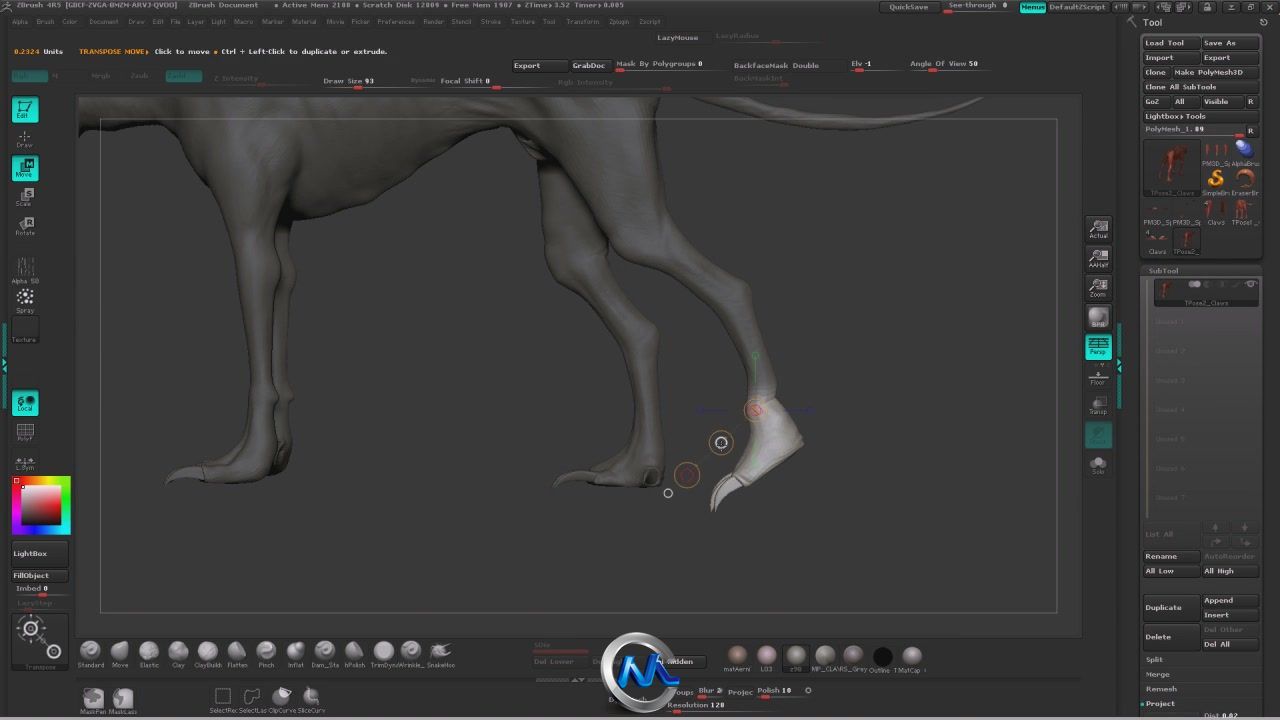Open the Alpha 50 picker
The height and width of the screenshot is (720, 1280).
pos(25,269)
